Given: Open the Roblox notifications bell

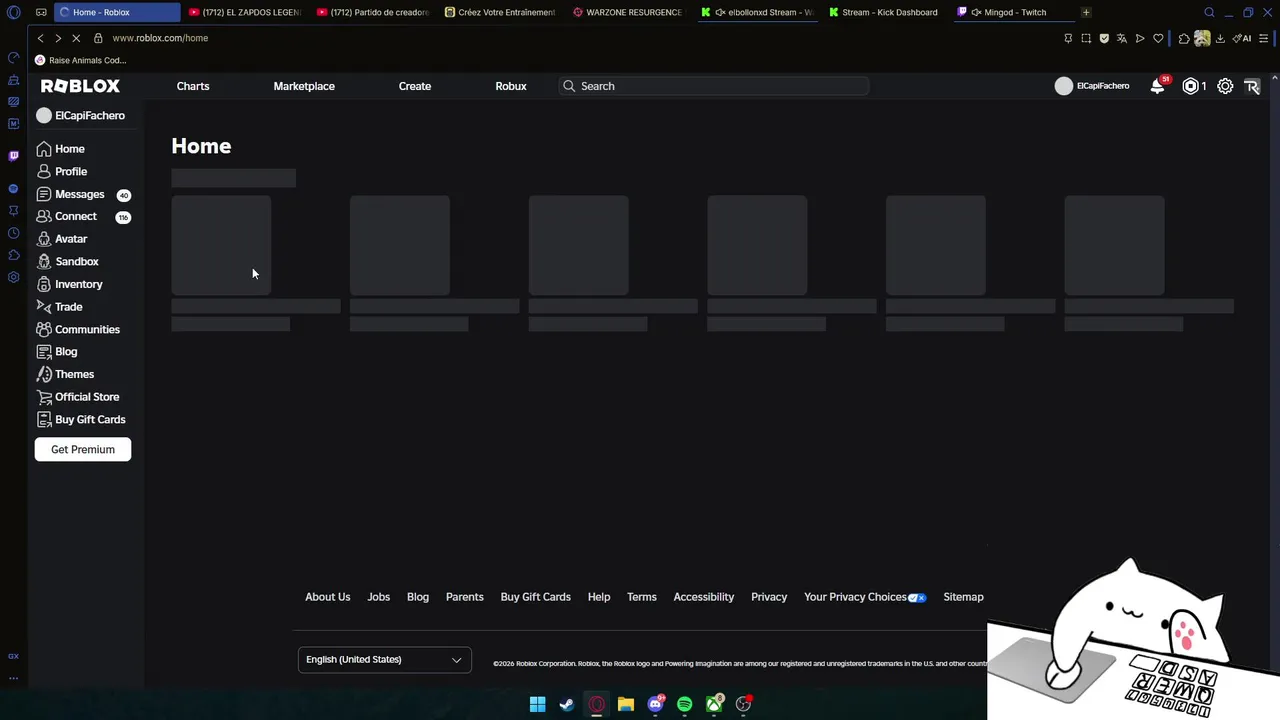Looking at the screenshot, I should (1157, 86).
